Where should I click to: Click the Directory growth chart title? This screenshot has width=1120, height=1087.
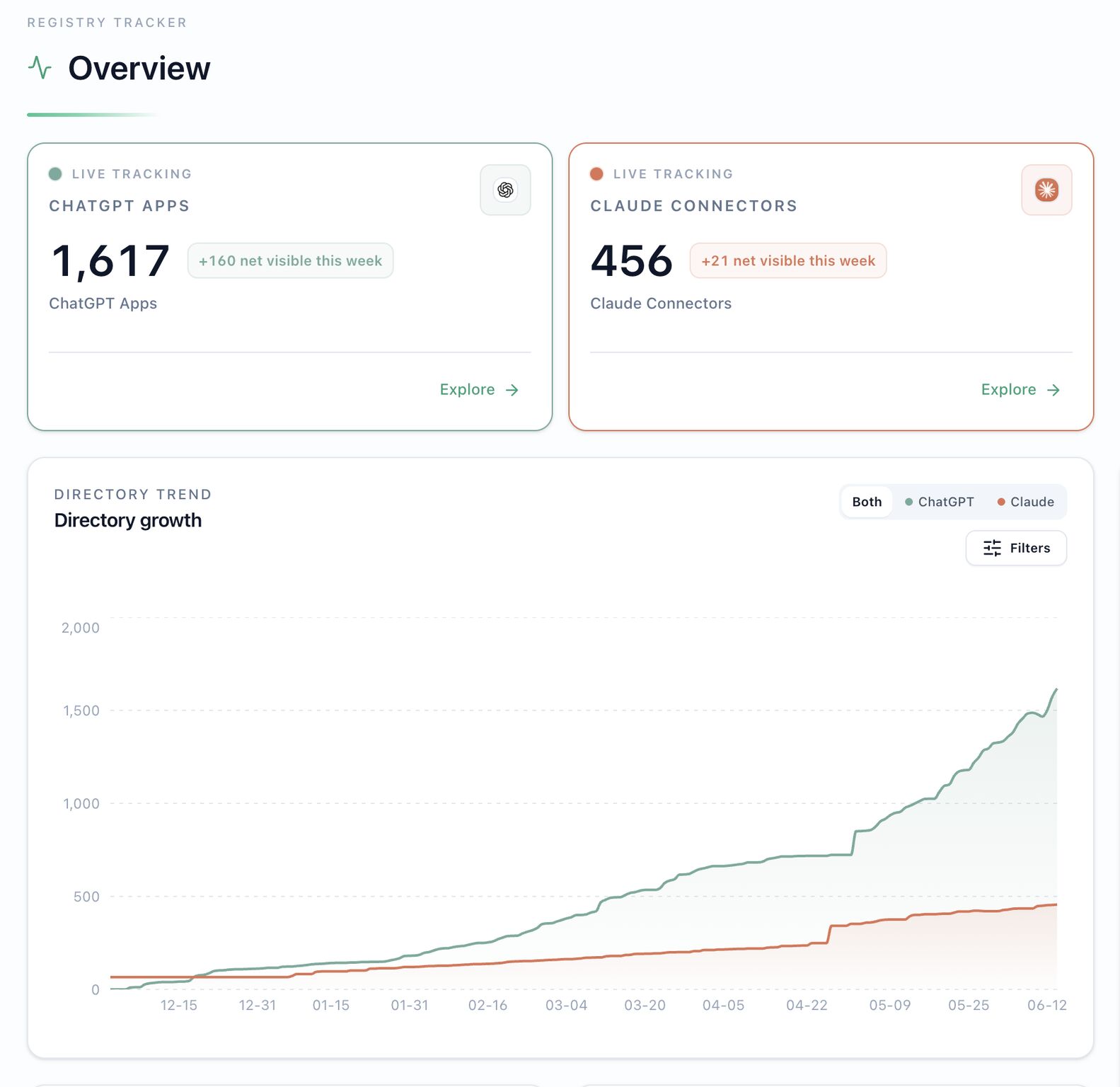[128, 520]
